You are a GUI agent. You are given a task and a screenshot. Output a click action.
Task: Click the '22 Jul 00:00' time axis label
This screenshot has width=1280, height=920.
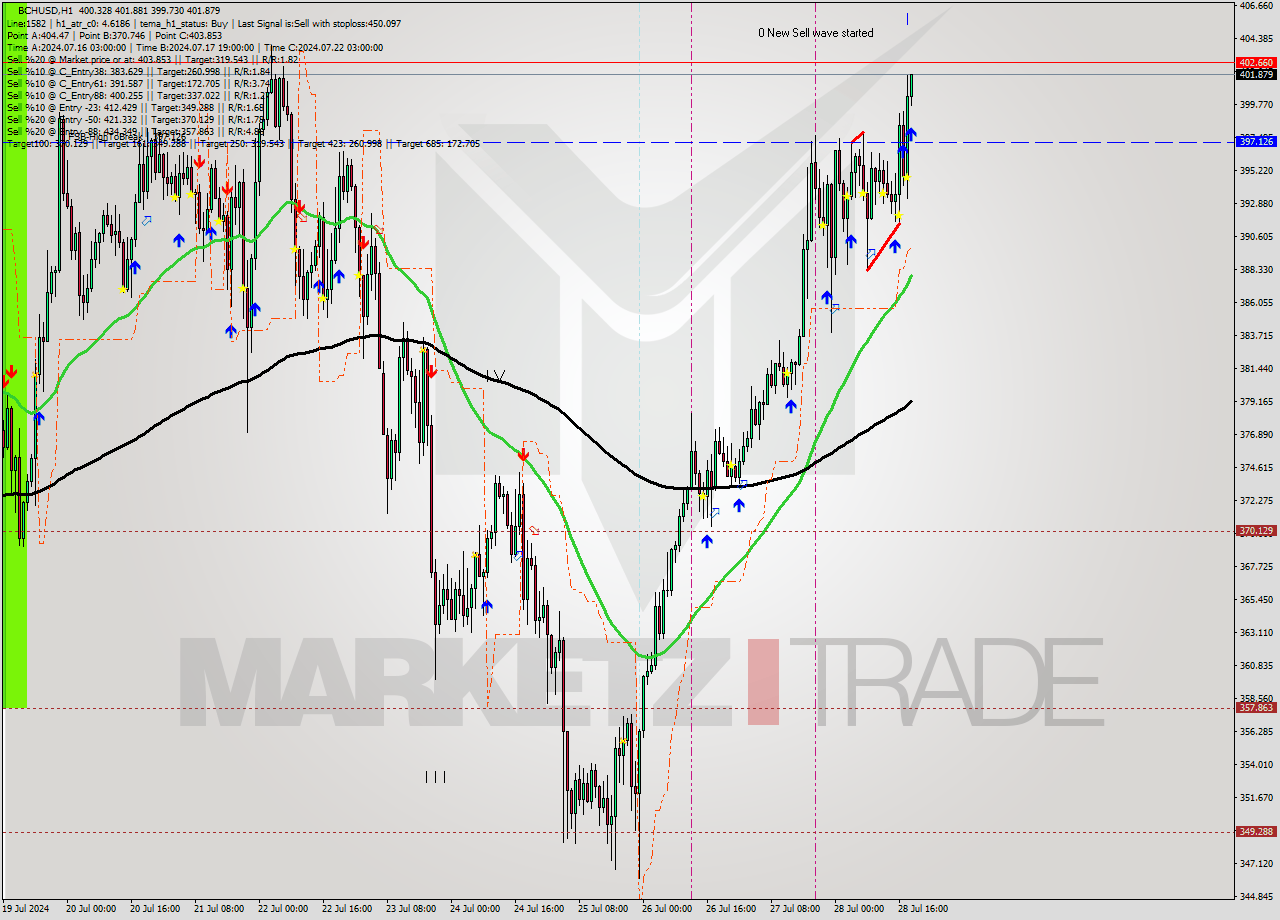click(283, 909)
